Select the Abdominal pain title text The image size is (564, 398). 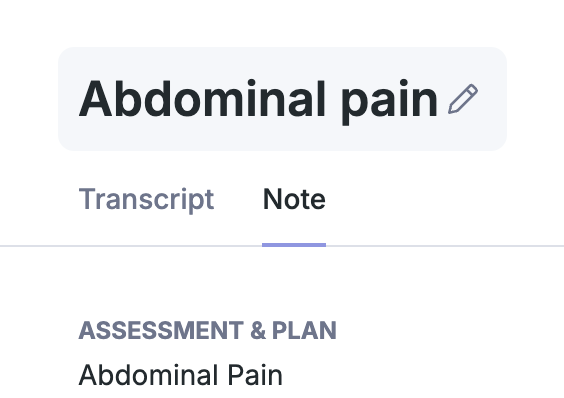[258, 99]
